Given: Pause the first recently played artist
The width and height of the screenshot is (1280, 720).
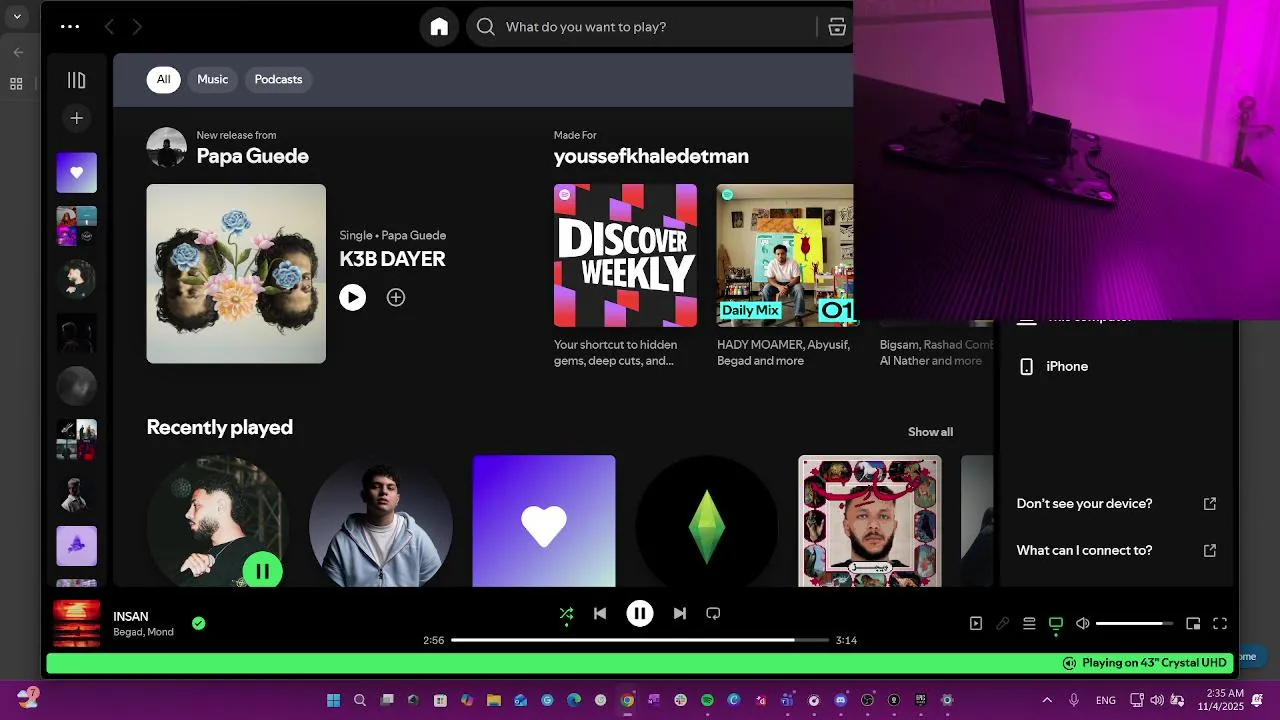Looking at the screenshot, I should pyautogui.click(x=262, y=571).
